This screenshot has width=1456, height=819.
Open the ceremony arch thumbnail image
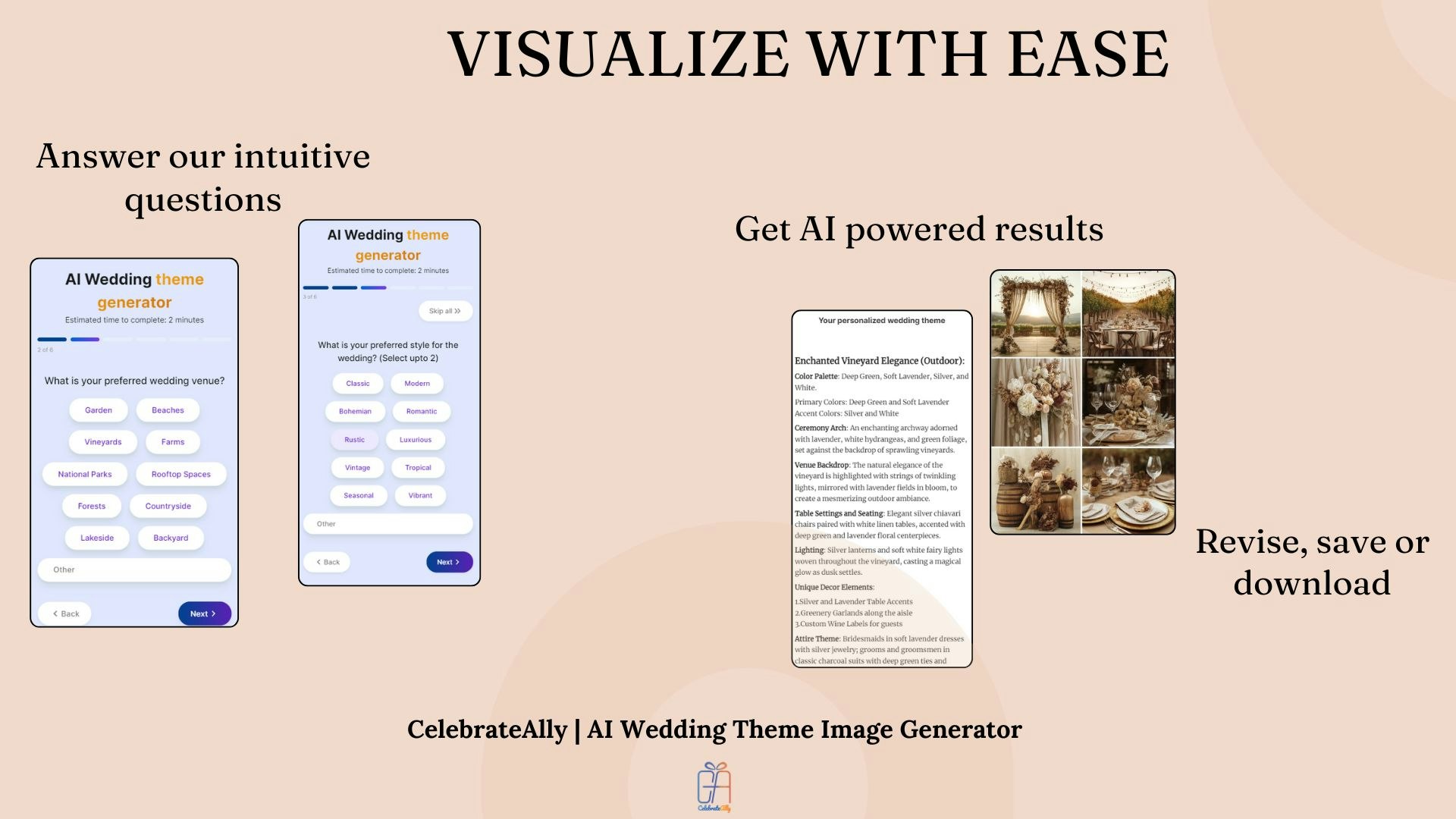pyautogui.click(x=1036, y=315)
